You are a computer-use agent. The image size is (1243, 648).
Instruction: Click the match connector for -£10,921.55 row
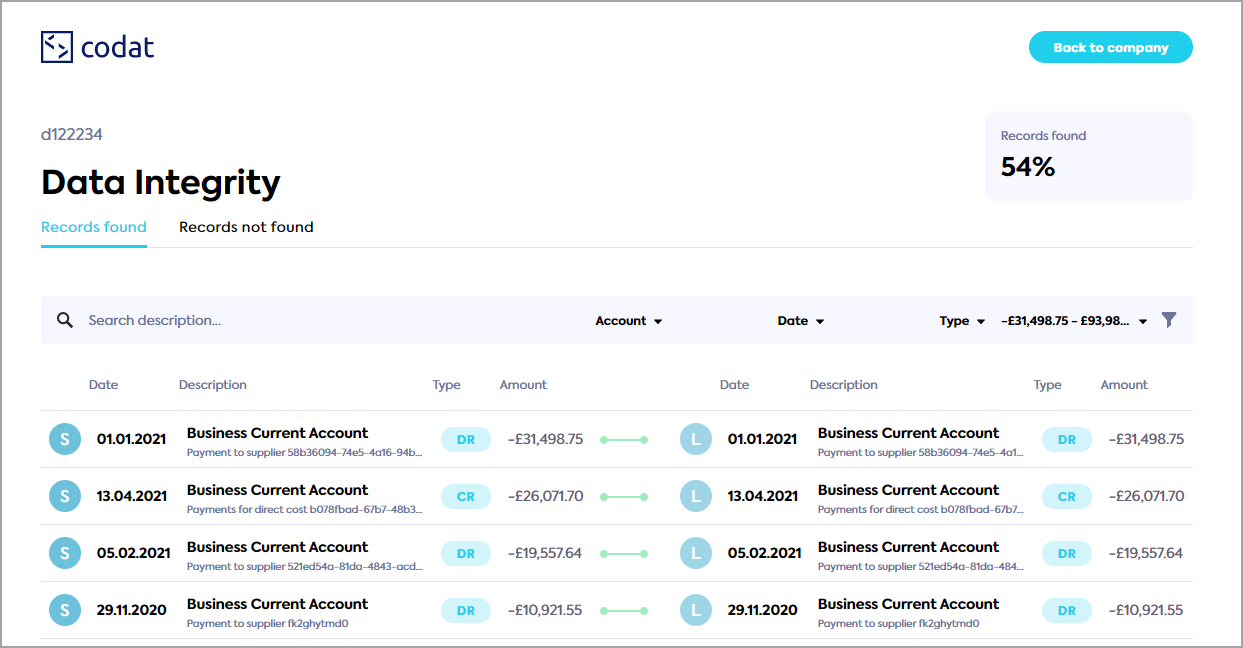pyautogui.click(x=624, y=611)
